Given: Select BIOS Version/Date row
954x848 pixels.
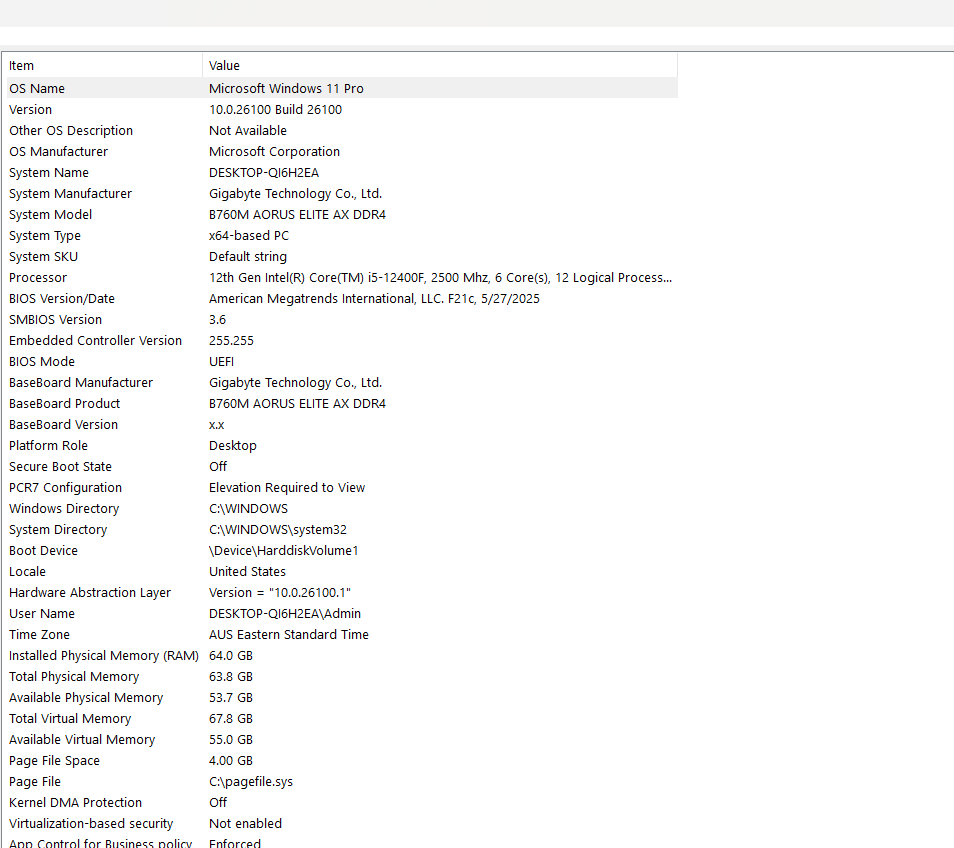Looking at the screenshot, I should (x=342, y=298).
